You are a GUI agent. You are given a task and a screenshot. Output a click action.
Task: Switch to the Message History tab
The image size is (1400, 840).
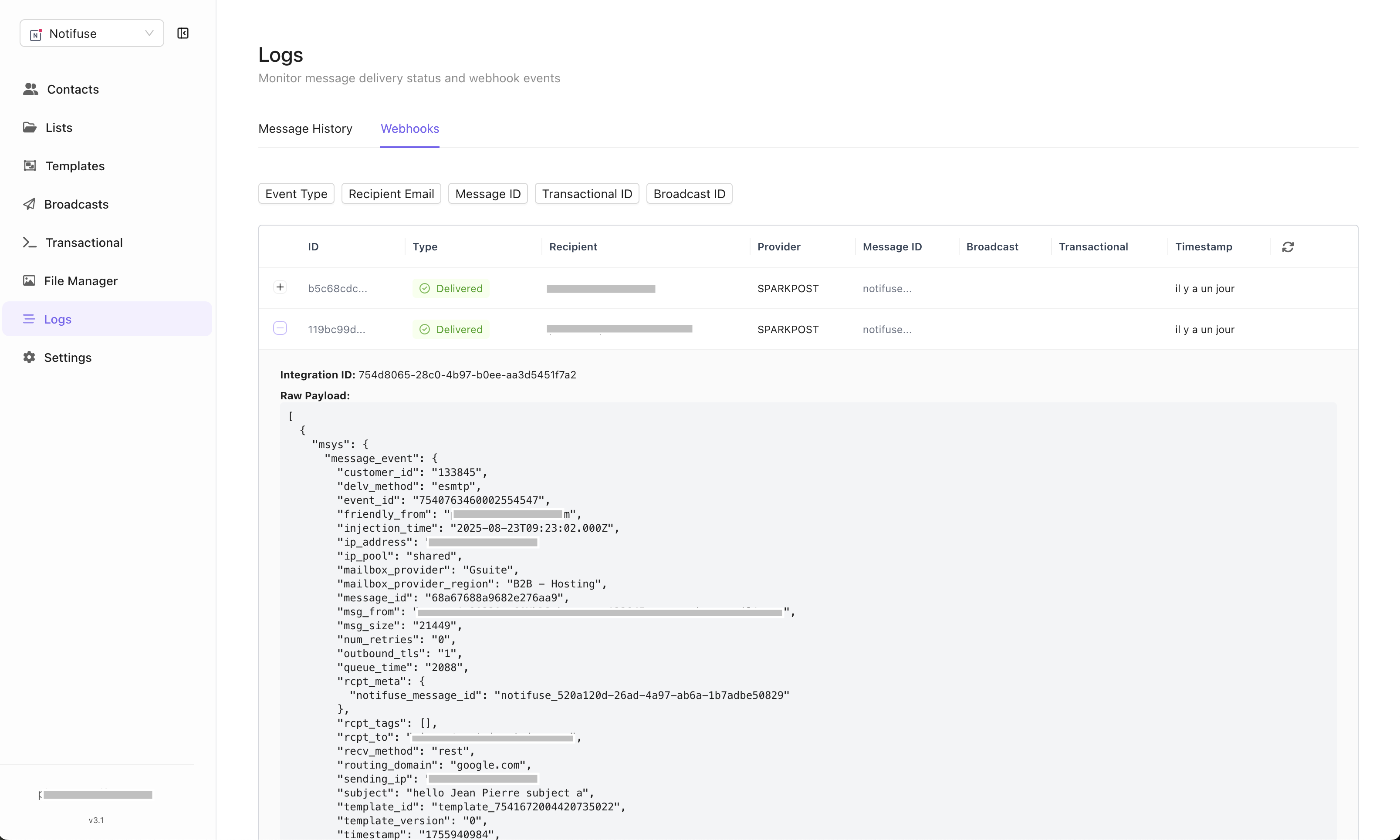305,128
